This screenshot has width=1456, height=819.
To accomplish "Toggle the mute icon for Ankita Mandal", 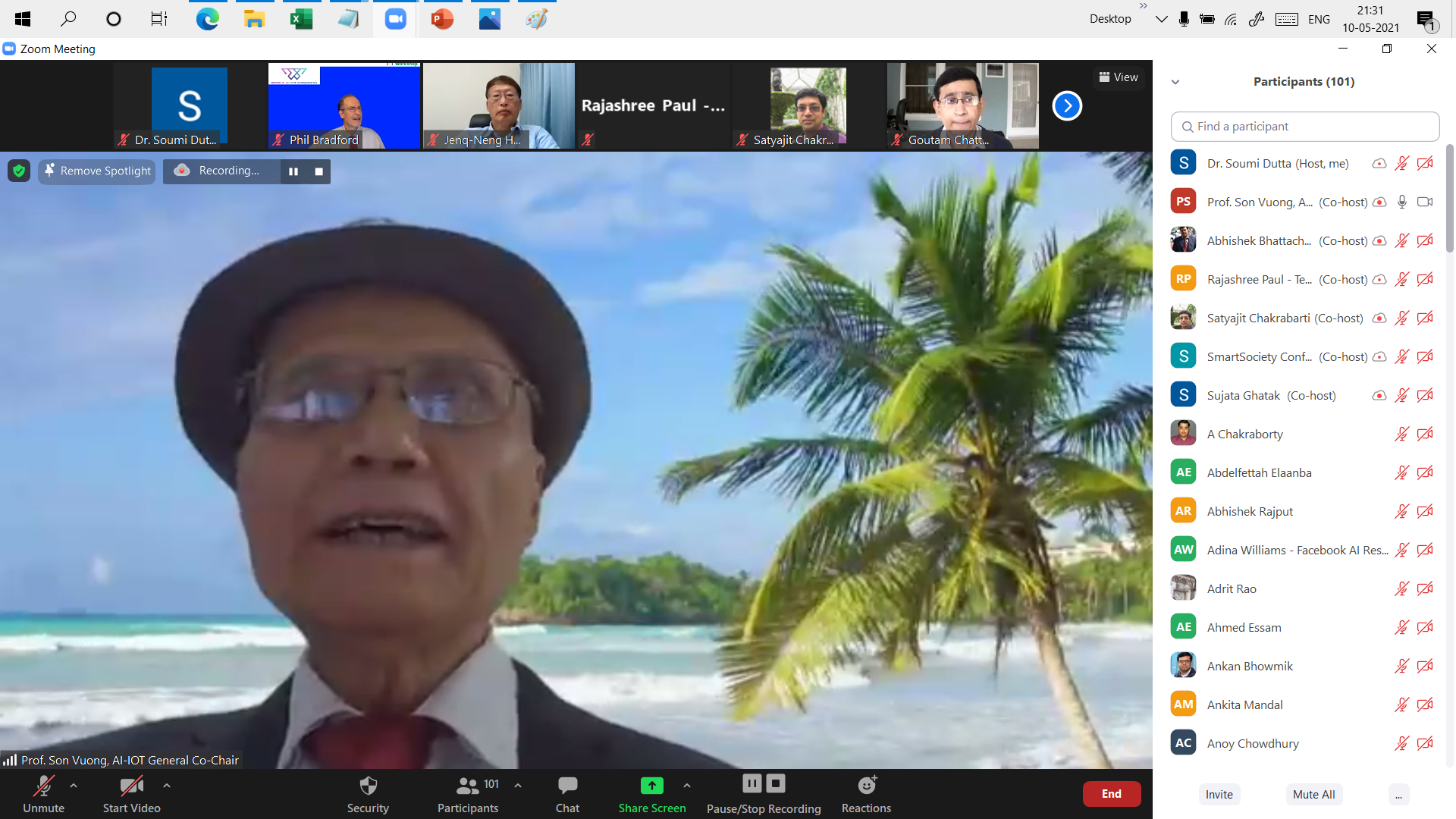I will [x=1401, y=704].
